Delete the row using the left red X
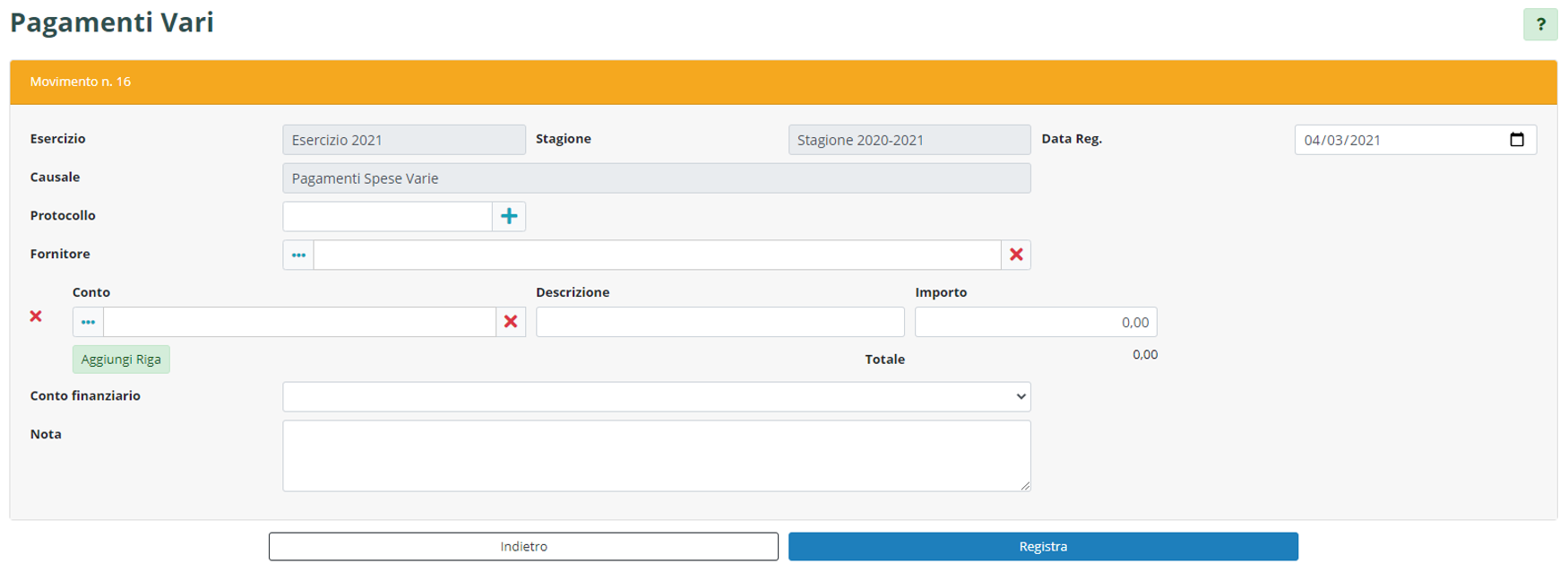This screenshot has height=572, width=1568. pos(36,316)
